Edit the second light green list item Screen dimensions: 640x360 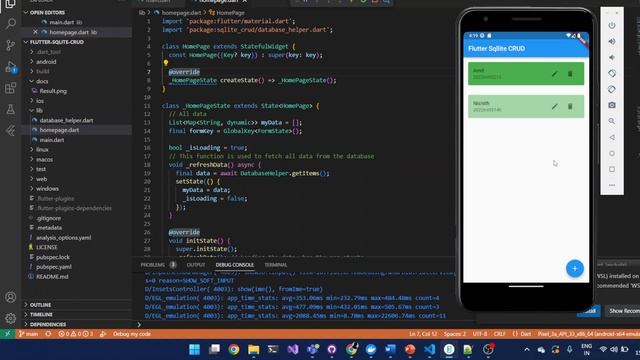(x=554, y=107)
